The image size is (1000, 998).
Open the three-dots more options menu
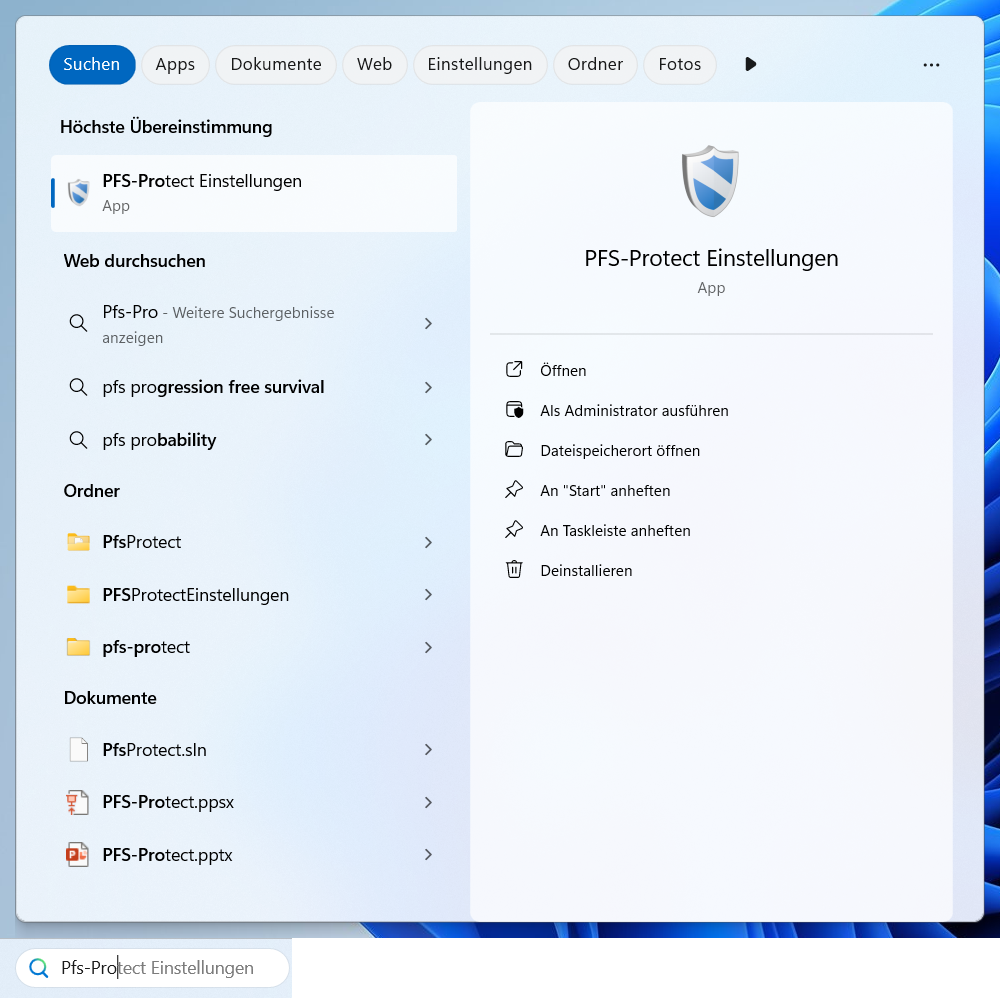click(931, 65)
